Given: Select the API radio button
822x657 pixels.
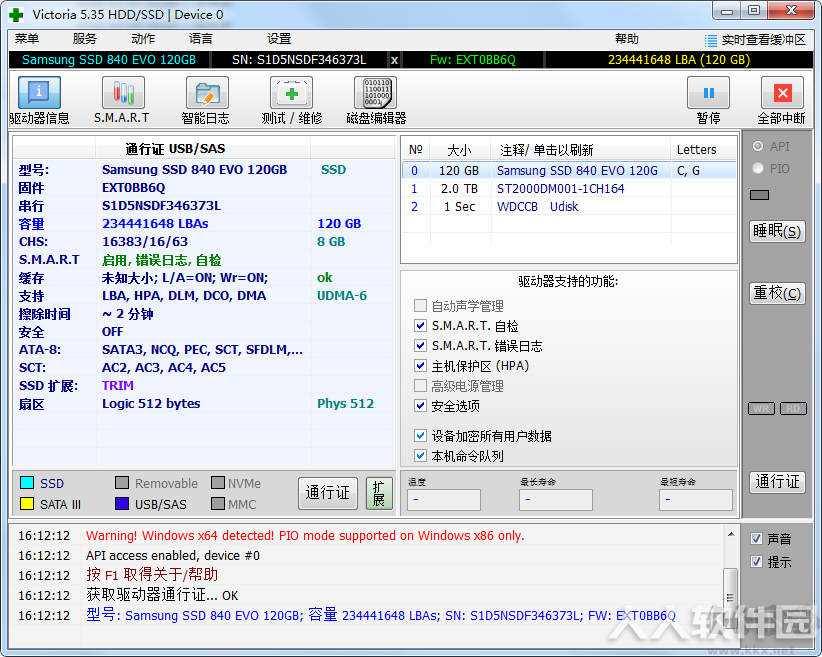Looking at the screenshot, I should point(758,146).
